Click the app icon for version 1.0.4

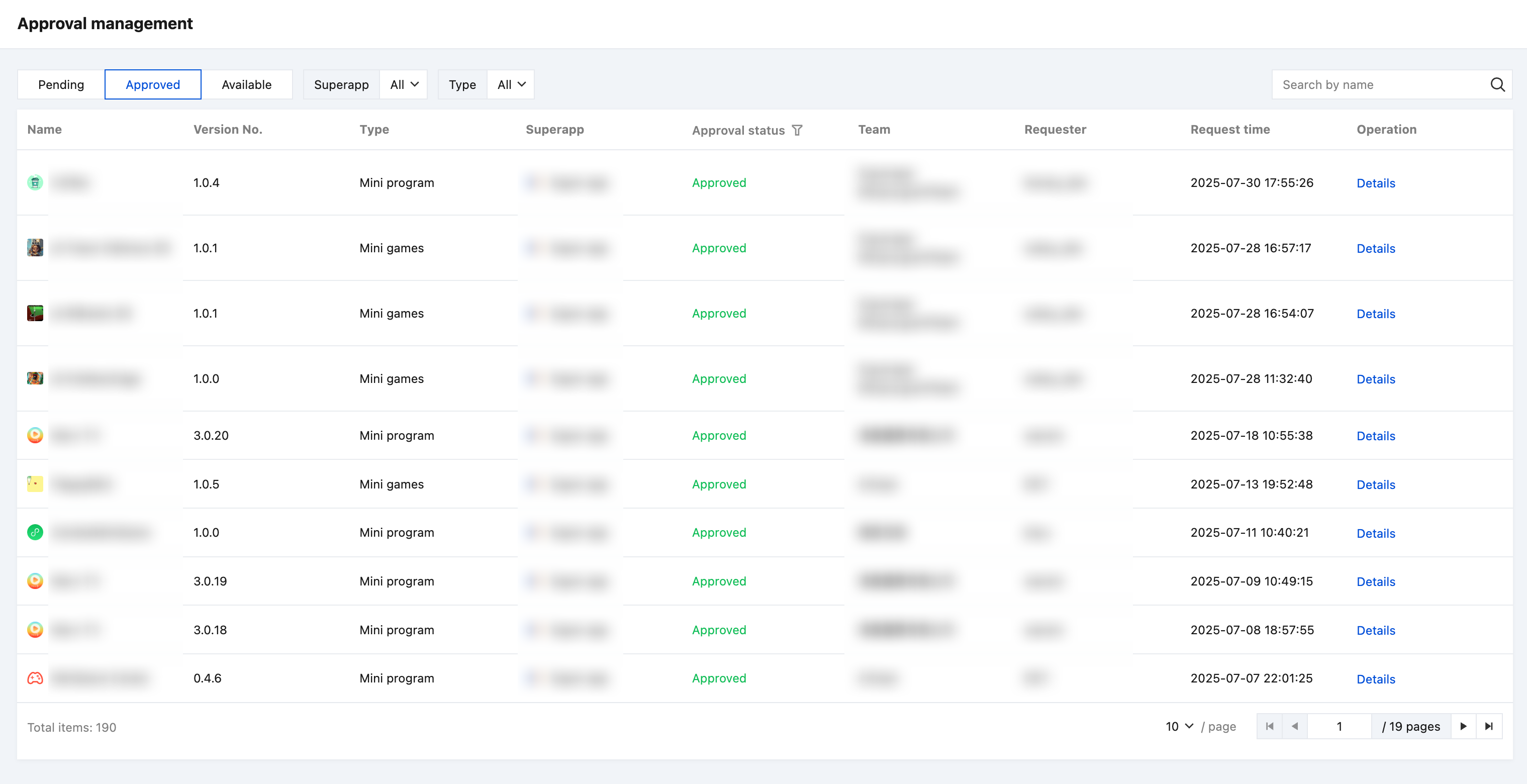(x=35, y=182)
